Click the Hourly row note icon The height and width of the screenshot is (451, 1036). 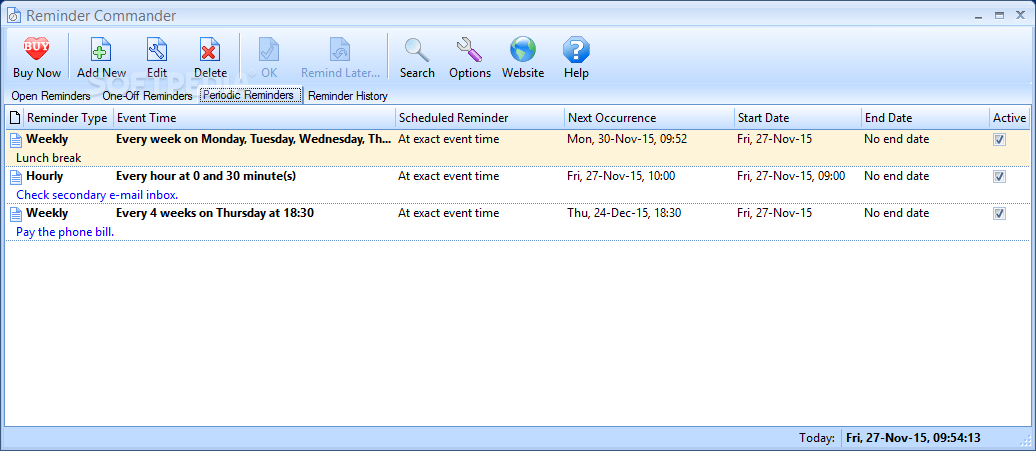click(15, 176)
